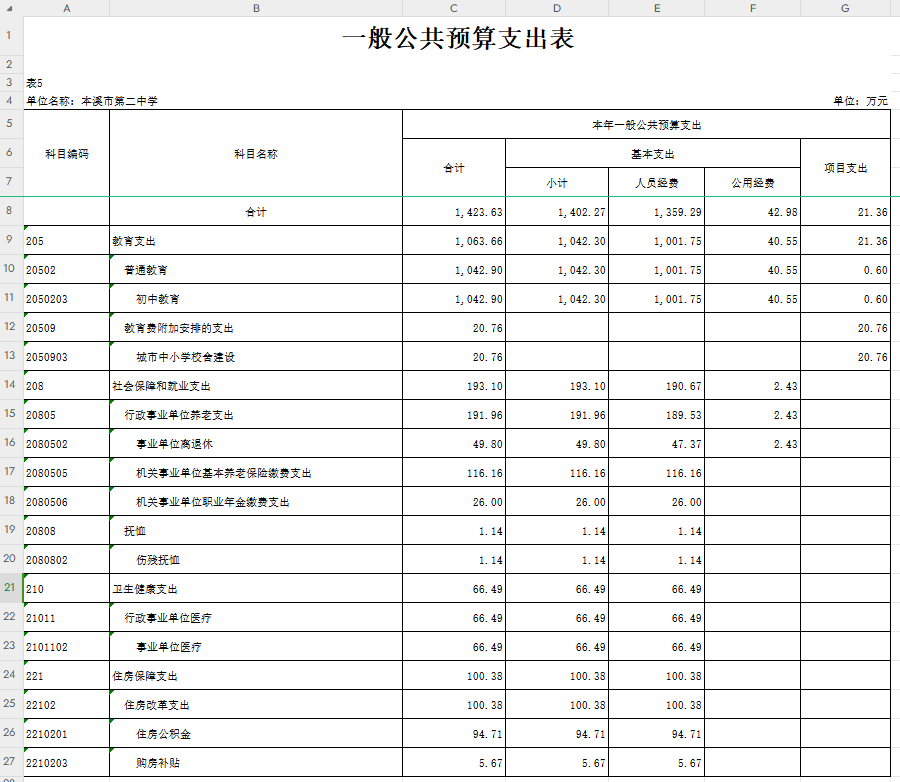Viewport: 900px width, 782px height.
Task: Click the 城市中小学校舍建设 cell
Action: click(x=256, y=357)
